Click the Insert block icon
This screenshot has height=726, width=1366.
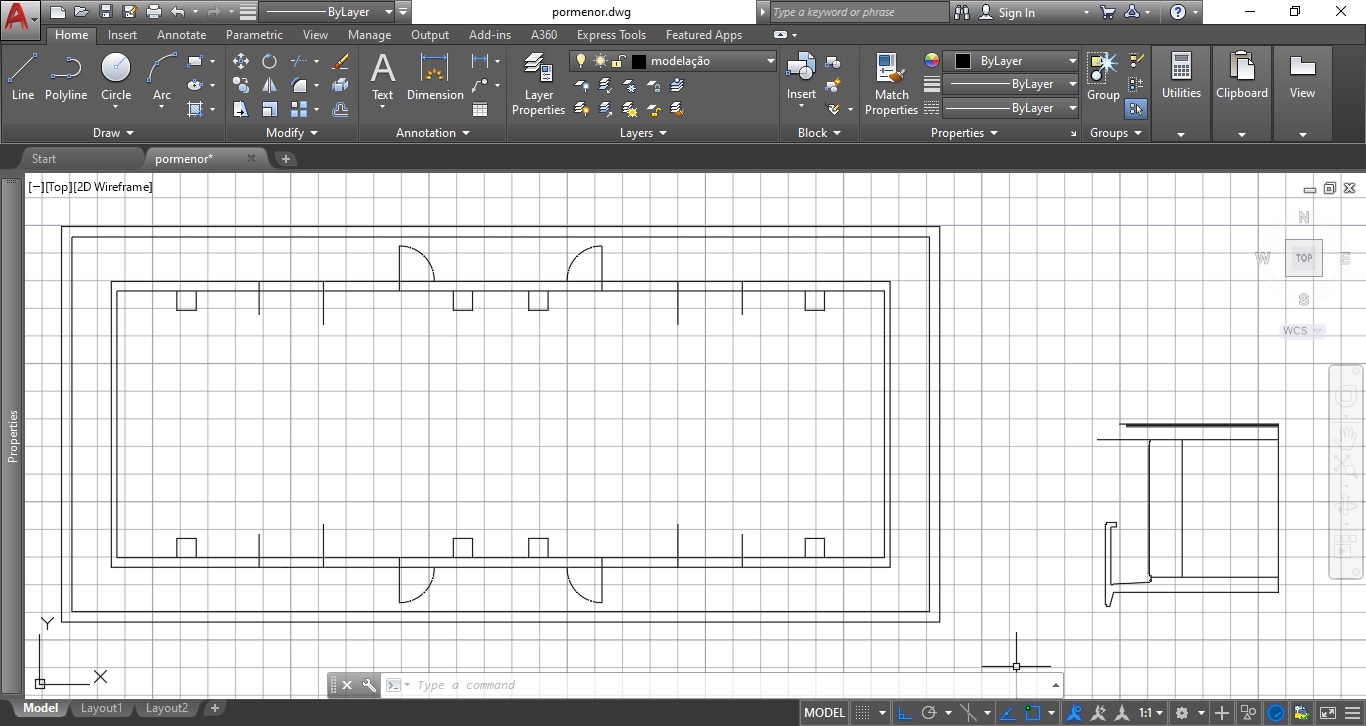tap(801, 77)
